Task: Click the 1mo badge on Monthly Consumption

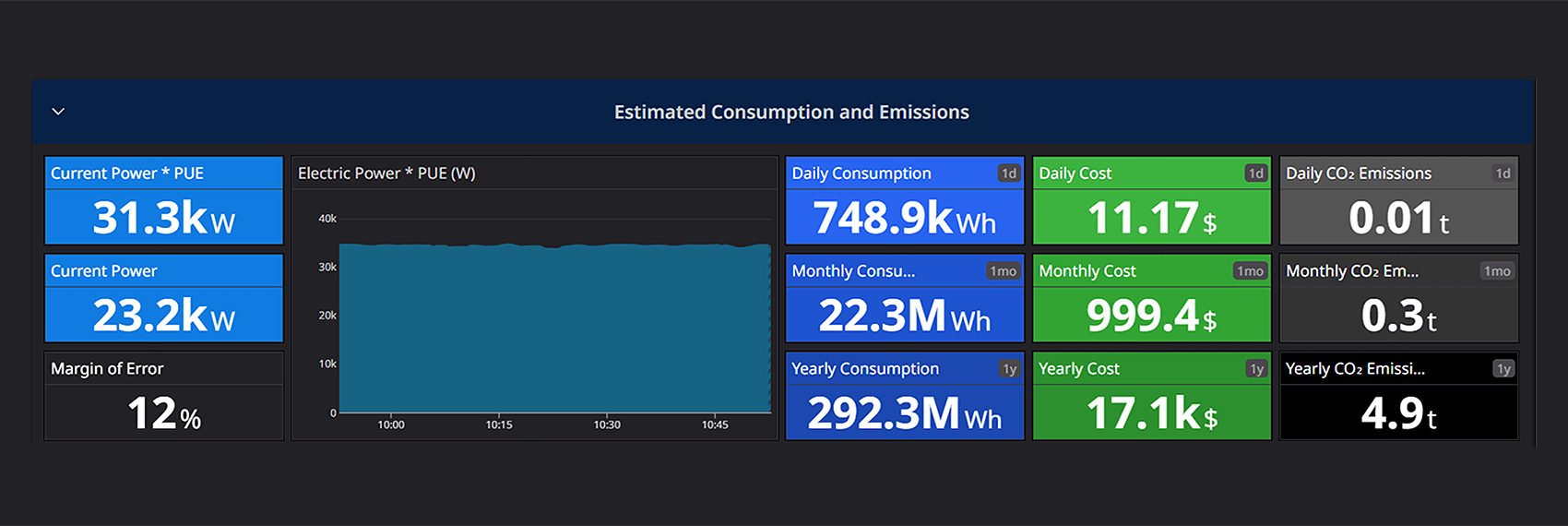Action: (x=1003, y=271)
